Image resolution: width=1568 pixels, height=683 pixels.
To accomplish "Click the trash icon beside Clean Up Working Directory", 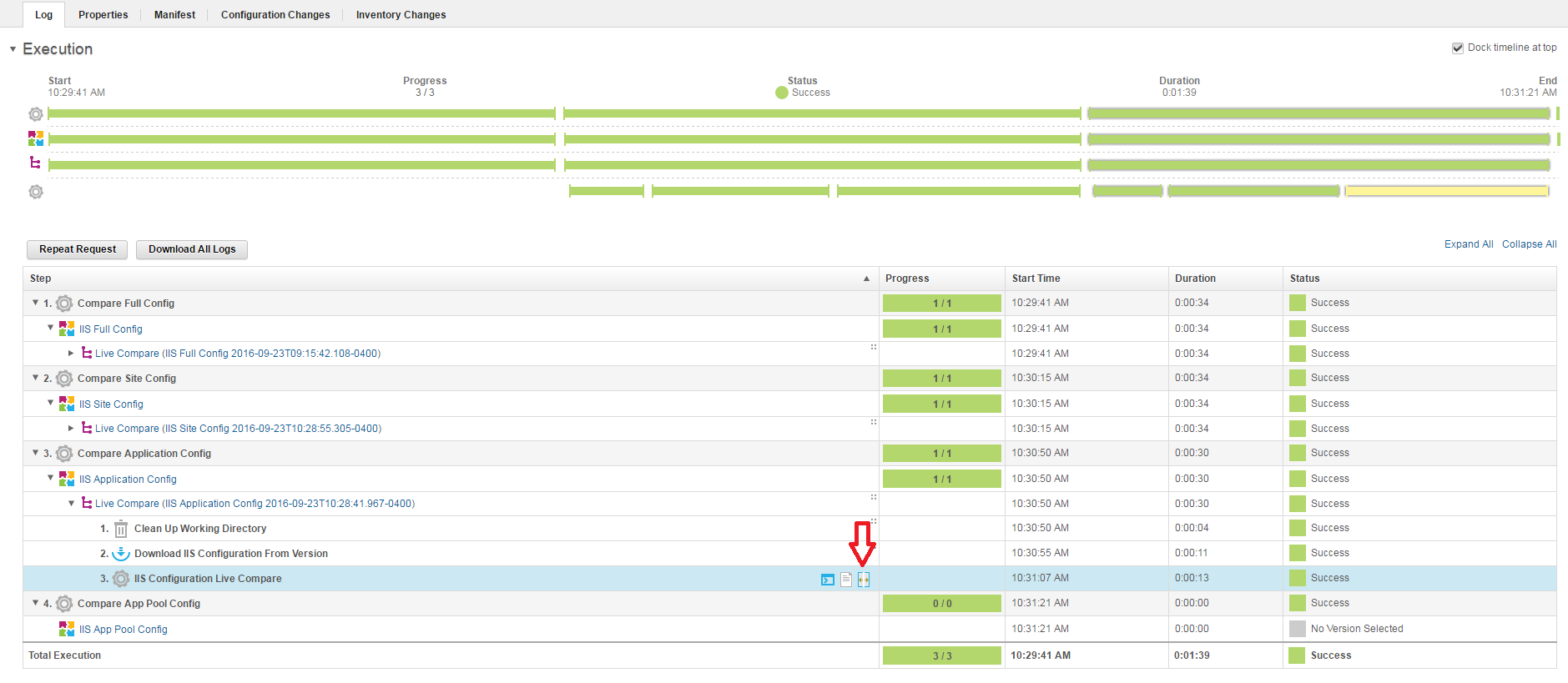I will click(x=121, y=529).
